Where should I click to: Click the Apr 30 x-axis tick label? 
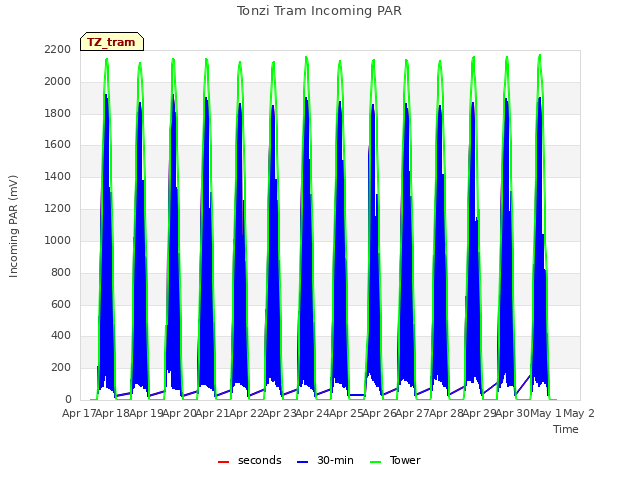(x=512, y=413)
